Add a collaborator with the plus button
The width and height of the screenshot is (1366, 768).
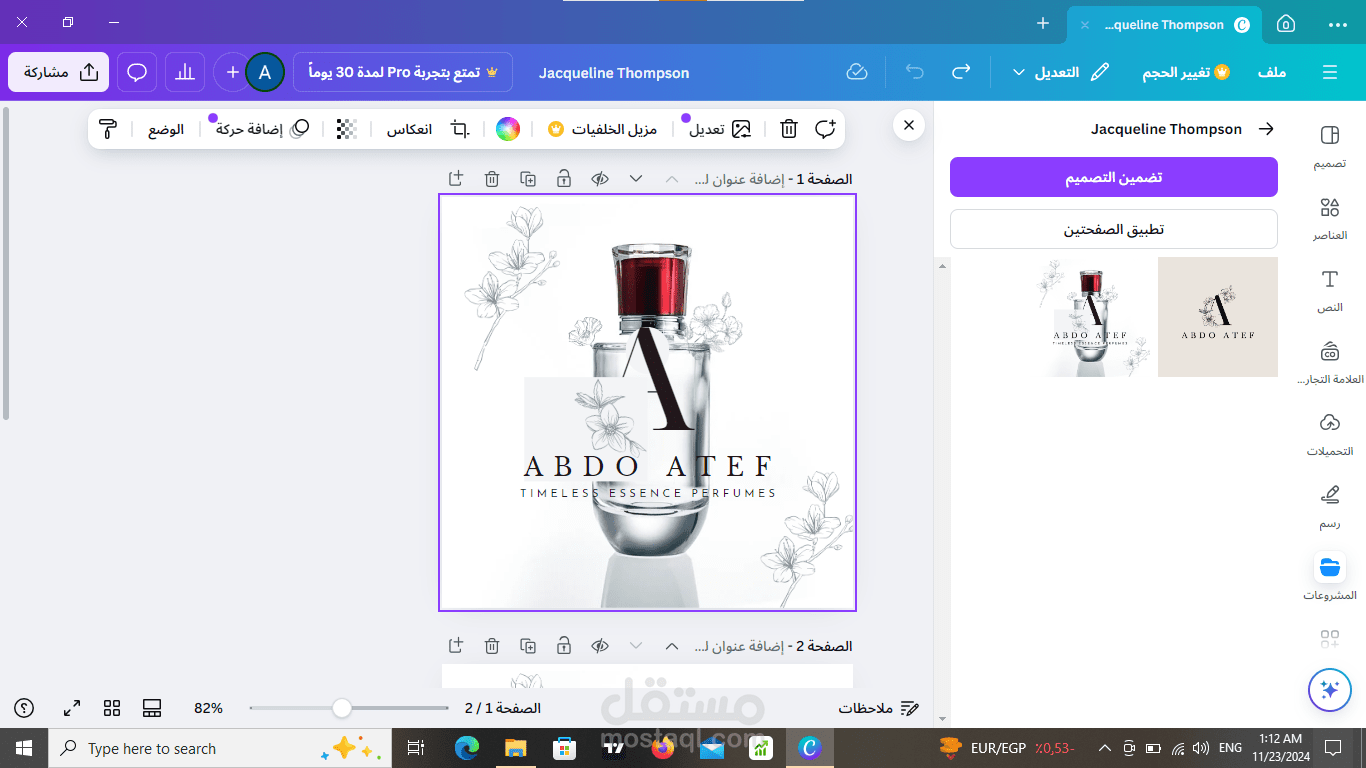tap(232, 72)
